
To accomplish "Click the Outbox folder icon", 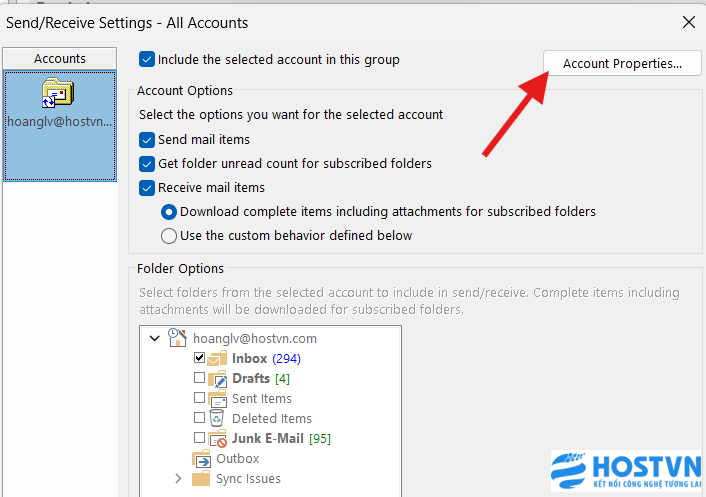I will 201,458.
